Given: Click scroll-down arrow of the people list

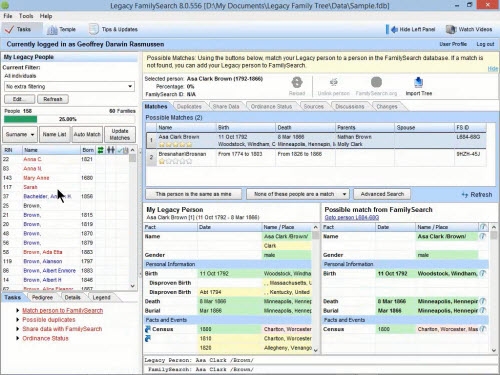Looking at the screenshot, I should point(132,286).
